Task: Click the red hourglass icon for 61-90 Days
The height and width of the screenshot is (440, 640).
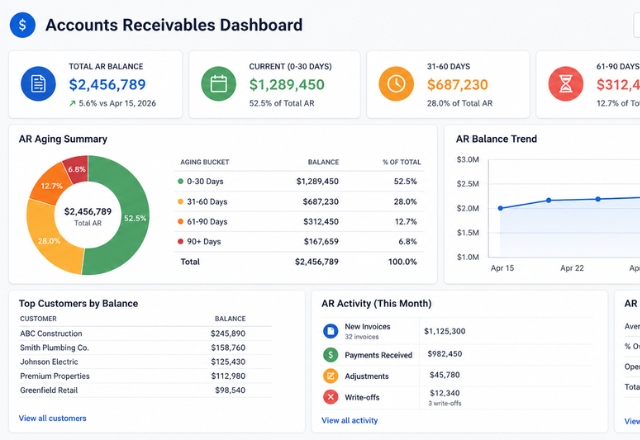Action: point(565,84)
